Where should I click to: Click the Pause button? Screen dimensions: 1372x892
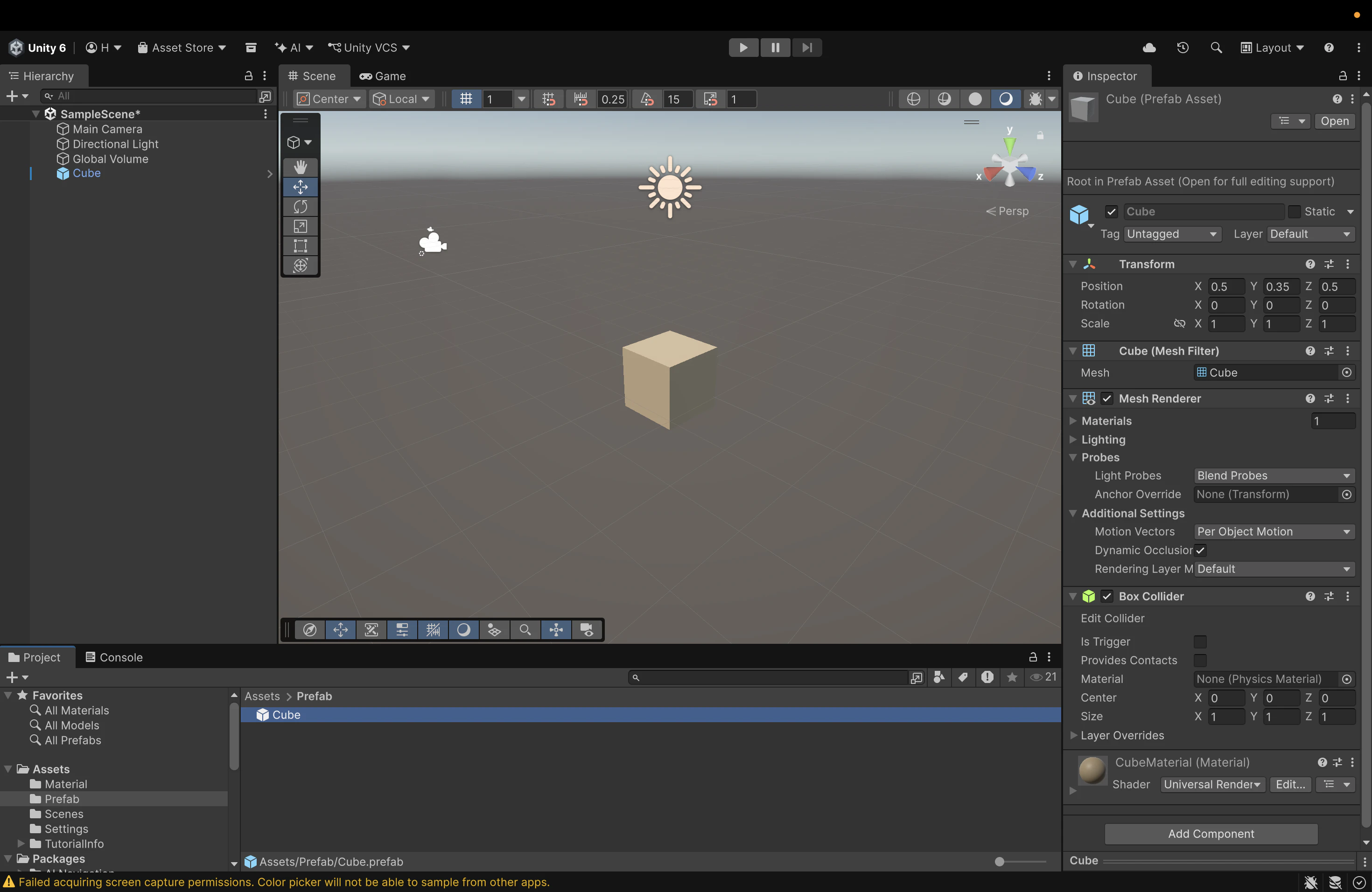click(775, 47)
